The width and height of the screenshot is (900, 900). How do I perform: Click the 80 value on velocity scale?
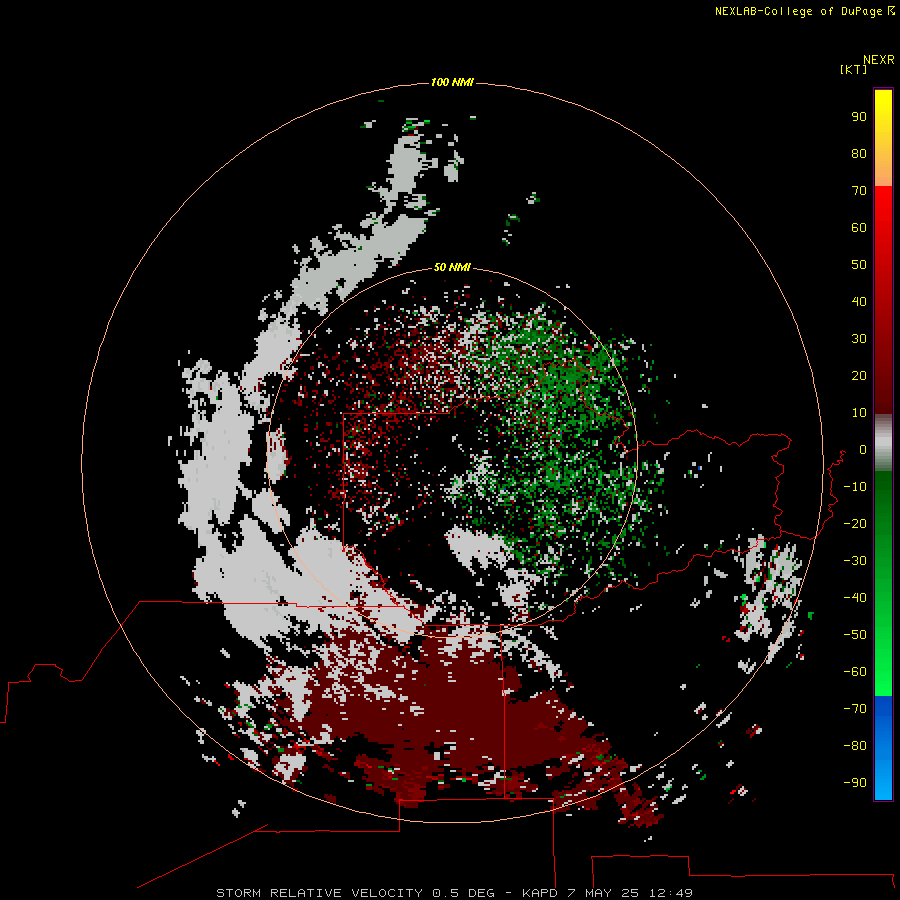pyautogui.click(x=859, y=153)
